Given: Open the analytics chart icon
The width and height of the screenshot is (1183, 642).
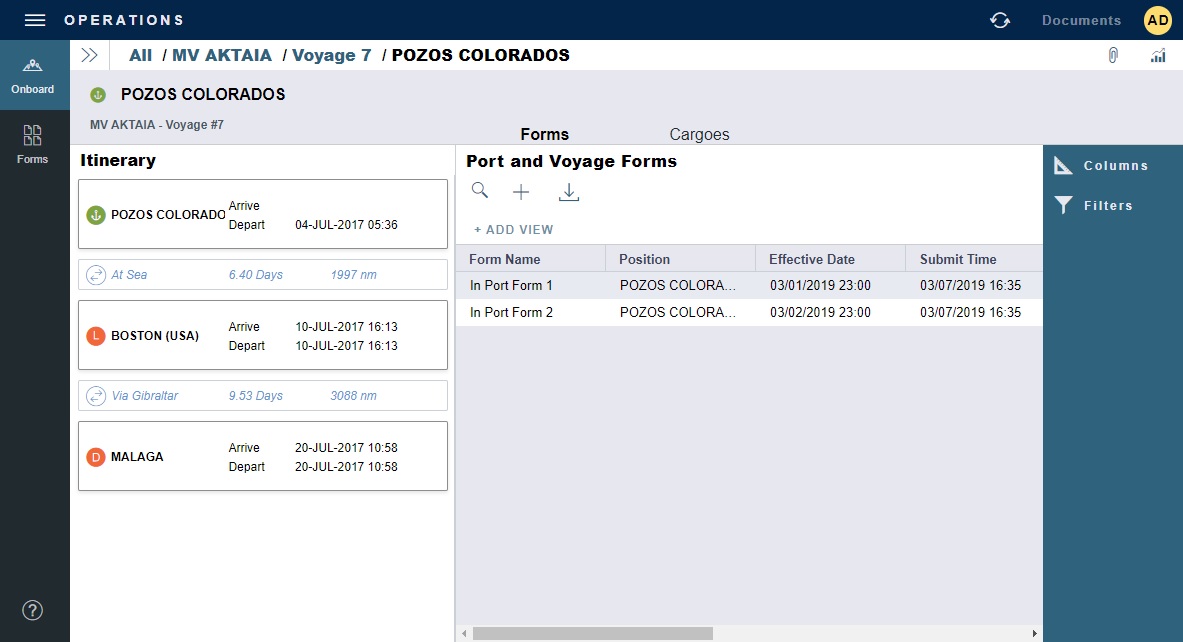Looking at the screenshot, I should [x=1157, y=55].
